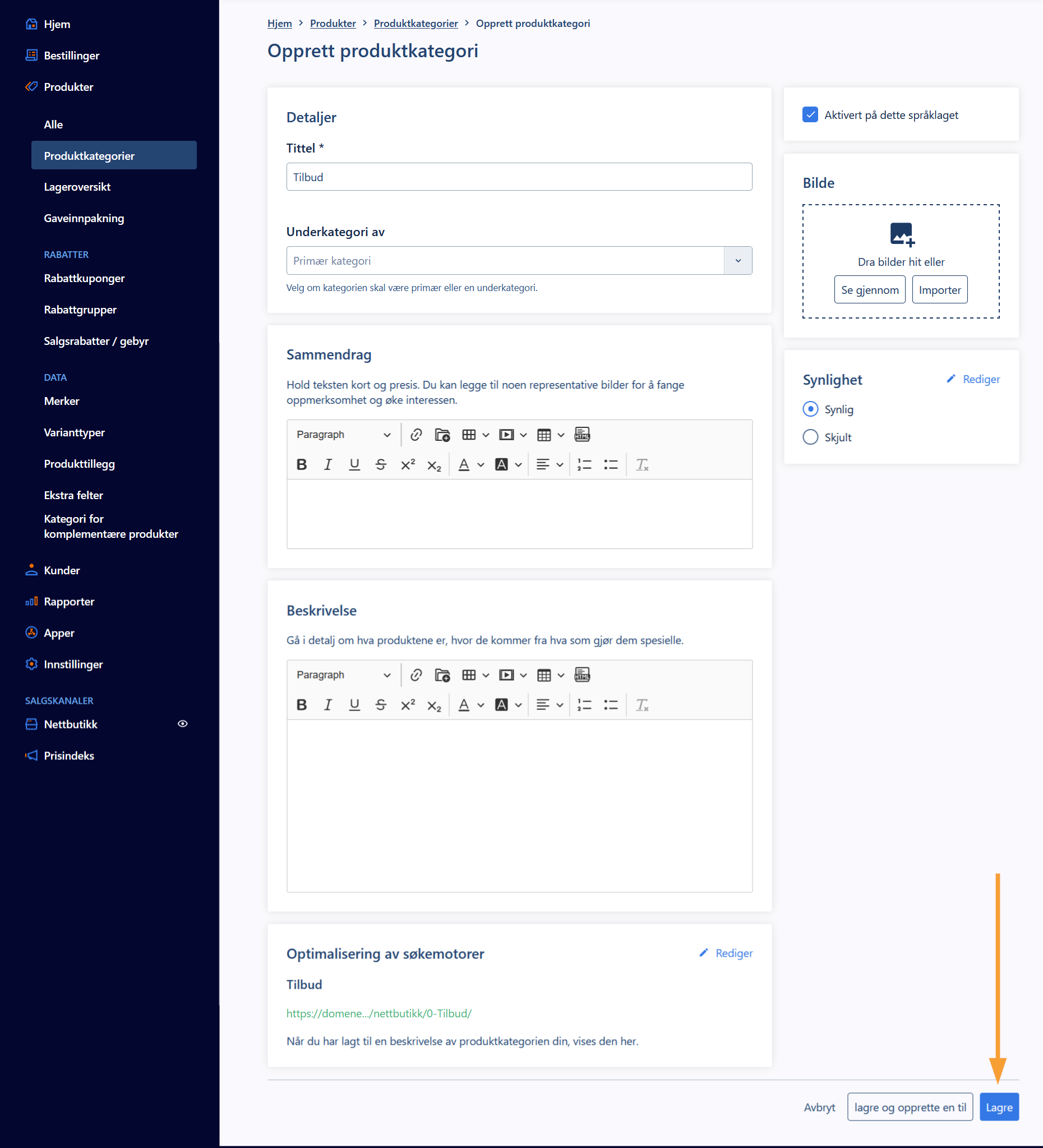Screen dimensions: 1043x1148
Task: Click Strikethrough icon in Beskrivelse editor
Action: point(381,705)
